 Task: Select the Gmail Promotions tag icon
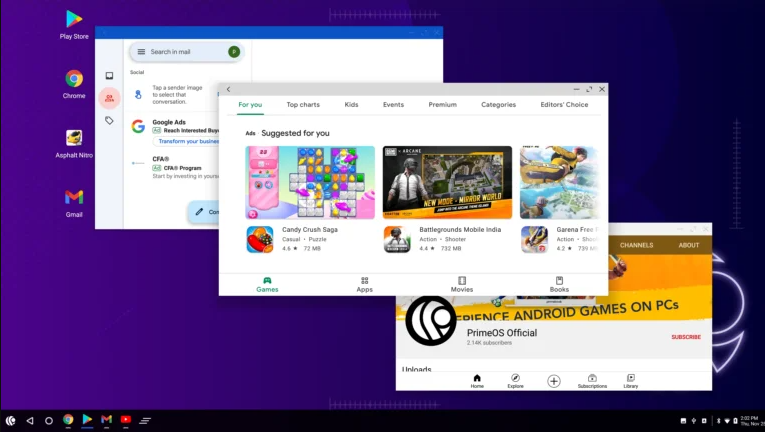click(109, 120)
